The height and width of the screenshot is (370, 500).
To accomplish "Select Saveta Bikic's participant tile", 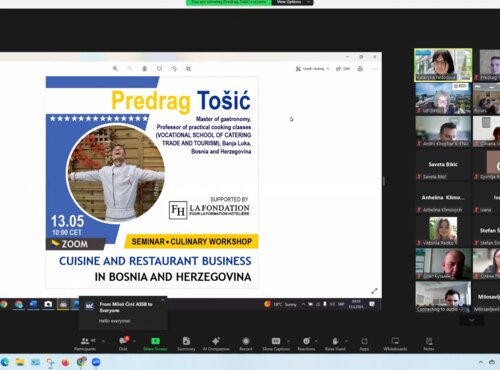I will coord(443,165).
